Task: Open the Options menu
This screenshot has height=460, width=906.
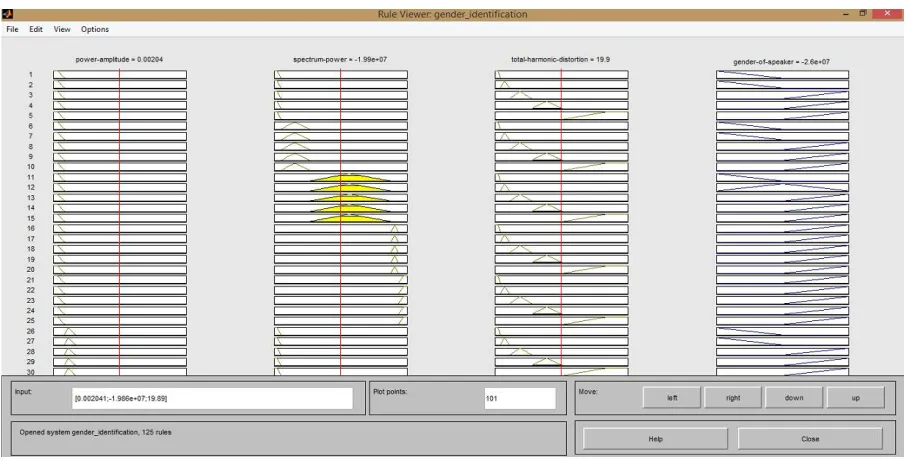Action: click(x=95, y=29)
